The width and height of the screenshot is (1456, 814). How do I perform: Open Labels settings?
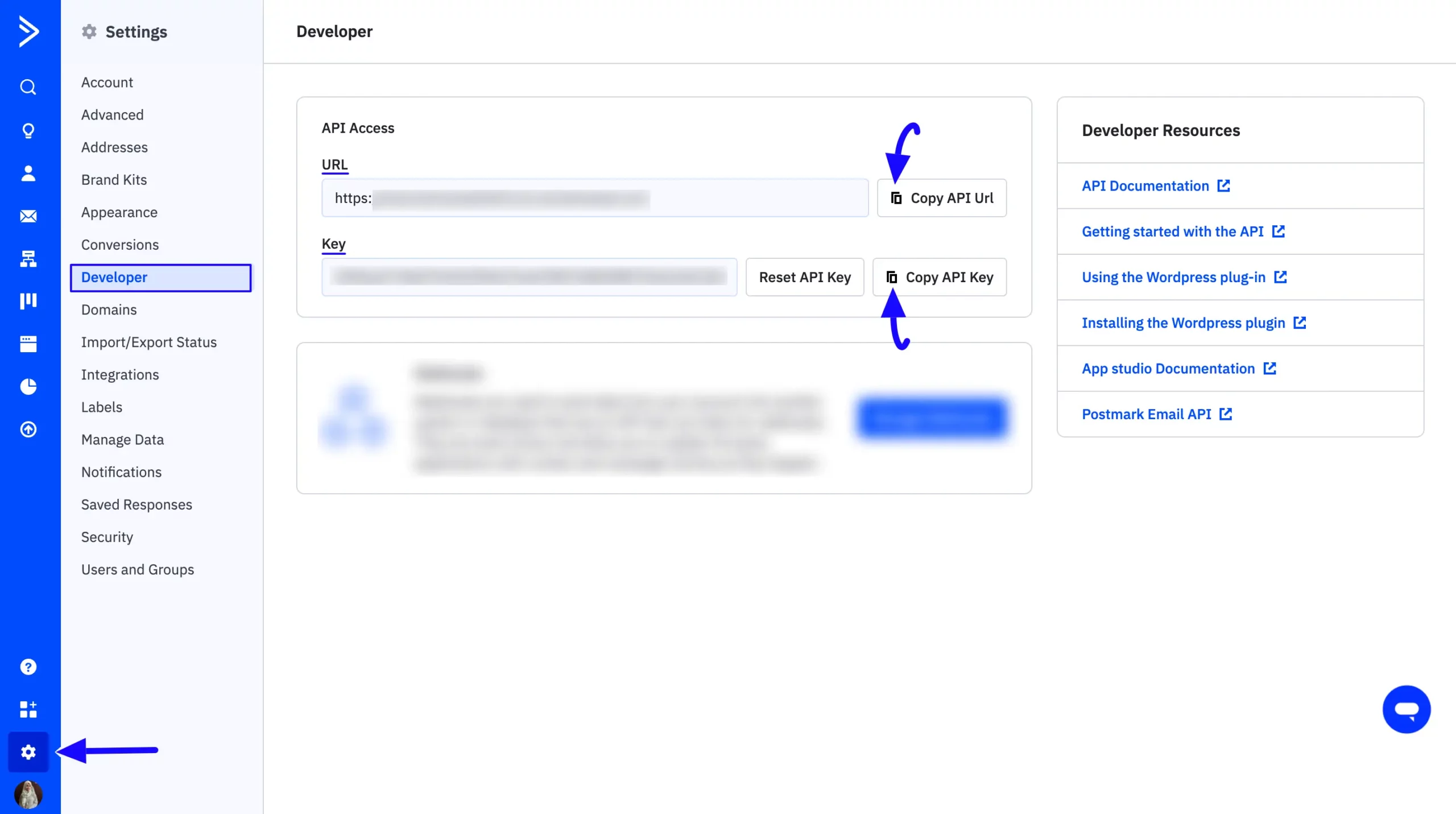click(102, 407)
